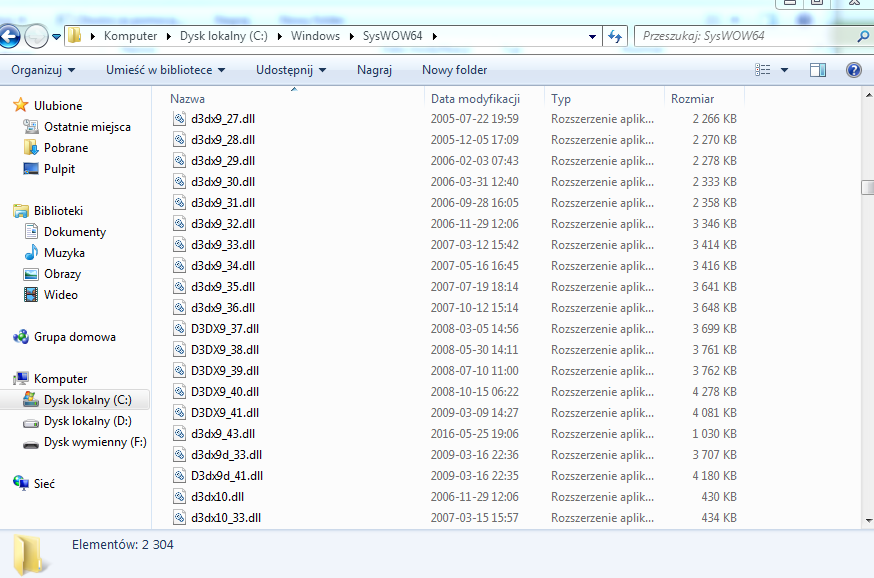Open recent pages dropdown beside navigation arrows
Image resolution: width=874 pixels, height=578 pixels.
[56, 37]
